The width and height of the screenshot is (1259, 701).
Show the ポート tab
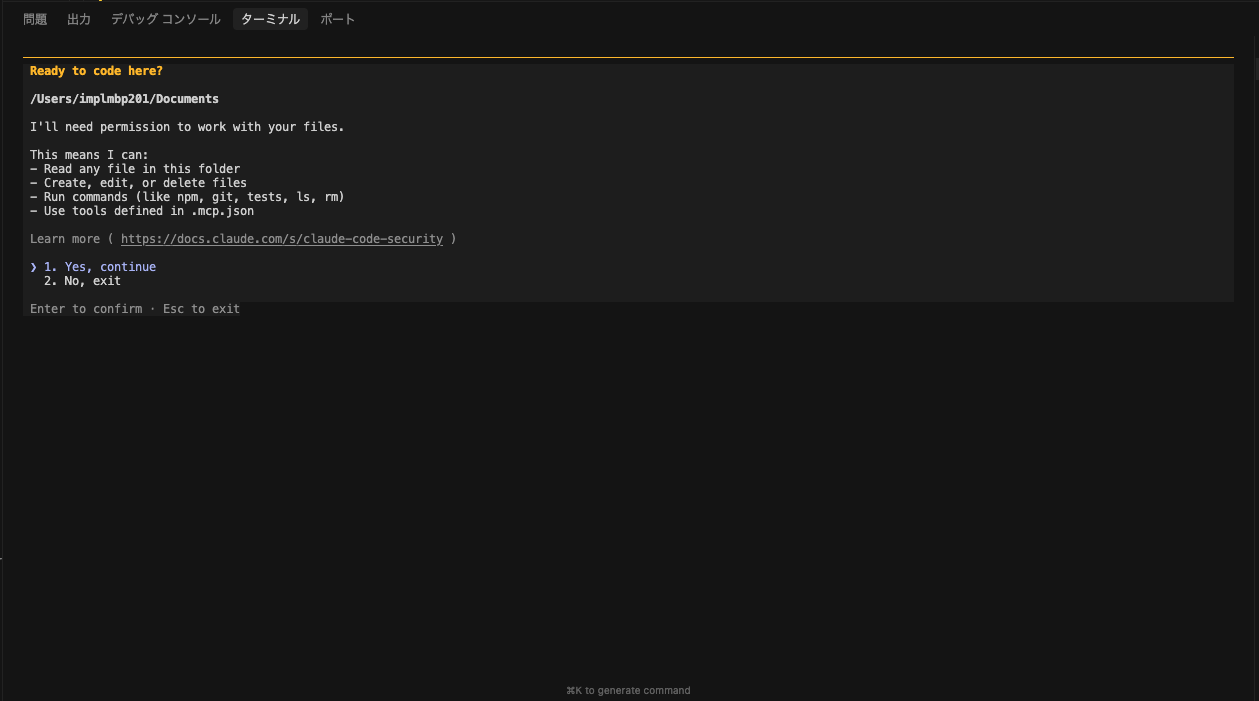point(338,19)
